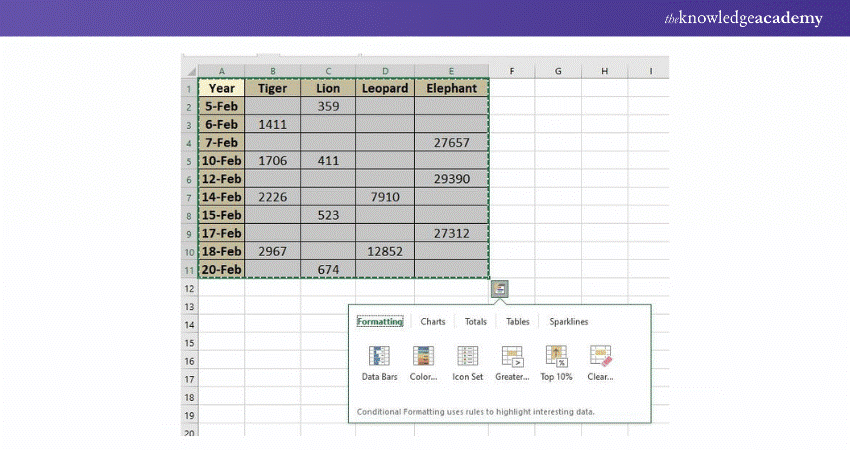Screen dimensions: 850x450
Task: Select cell containing Elephant header
Action: [x=451, y=88]
